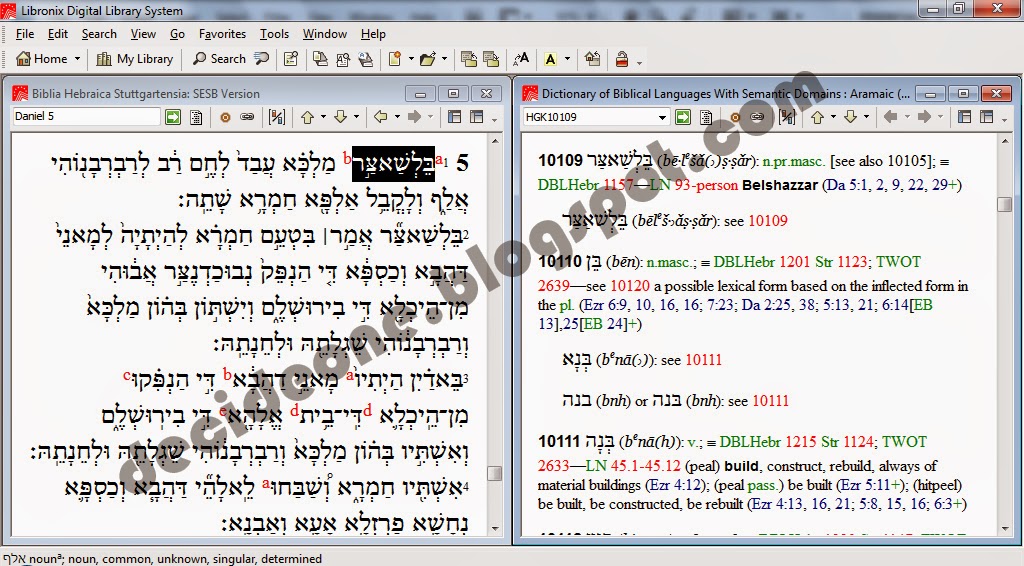Click second pane layout icon in Biblia Hebraica toolbar
Viewport: 1024px width, 566px height.
(x=477, y=117)
